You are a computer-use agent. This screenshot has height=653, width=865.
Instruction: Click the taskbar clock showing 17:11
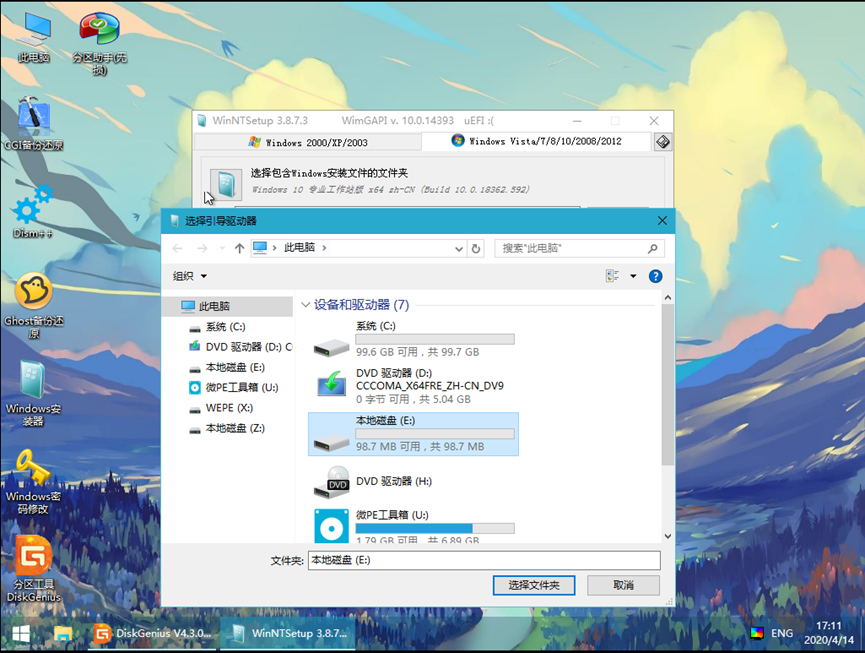(x=829, y=633)
